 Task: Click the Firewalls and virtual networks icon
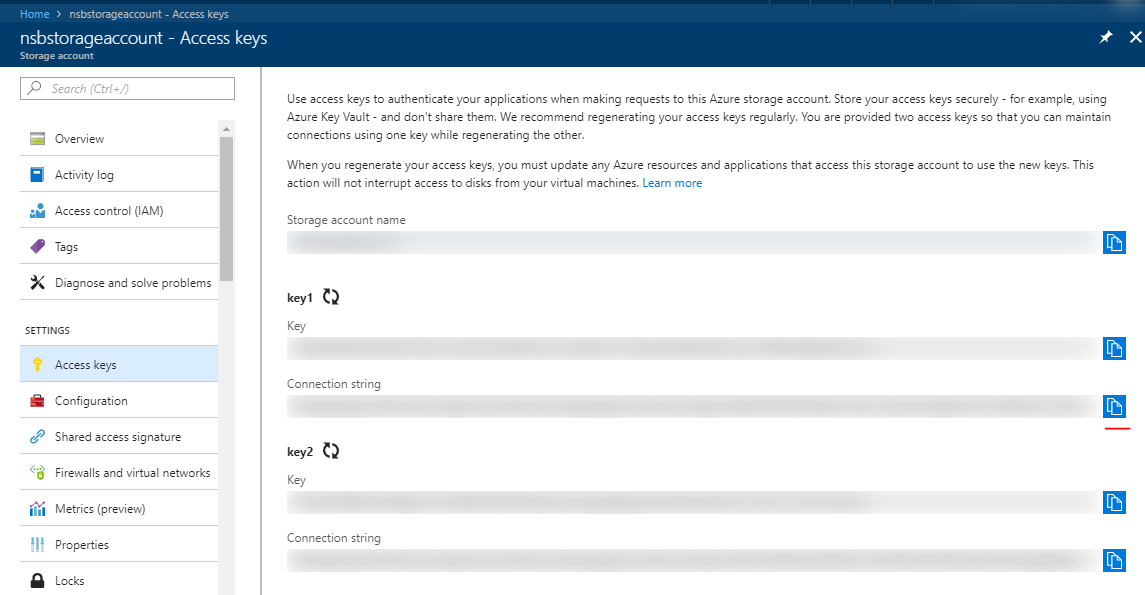(x=37, y=472)
